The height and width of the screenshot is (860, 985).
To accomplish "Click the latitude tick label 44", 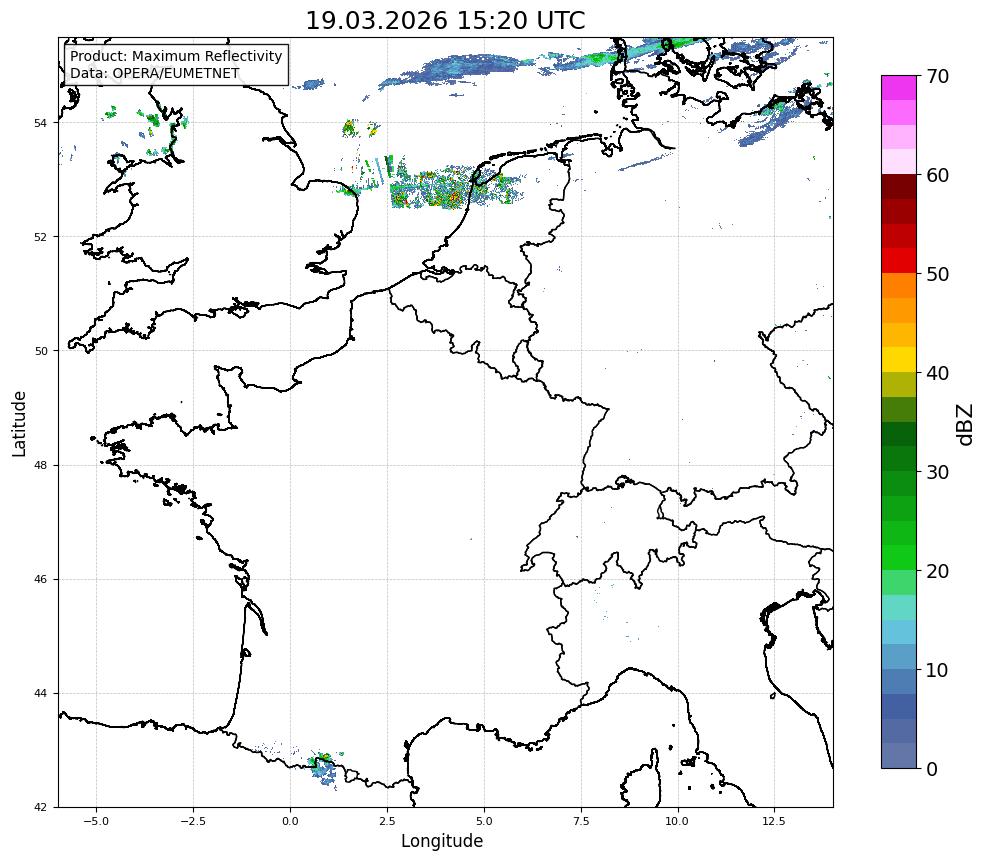I will click(x=40, y=694).
